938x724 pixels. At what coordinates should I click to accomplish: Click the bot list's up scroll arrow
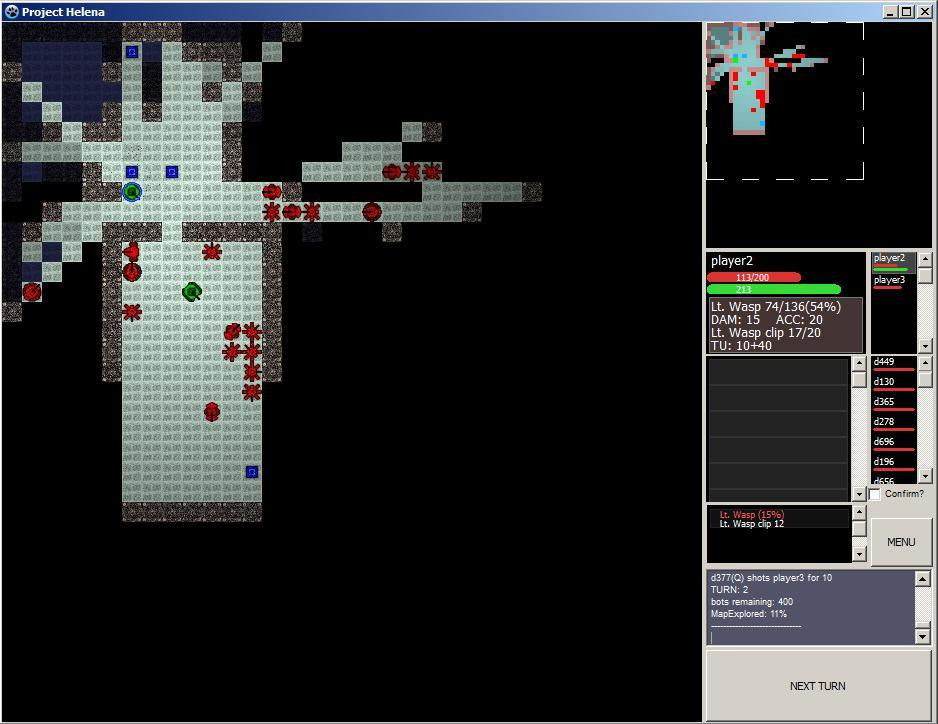click(925, 363)
